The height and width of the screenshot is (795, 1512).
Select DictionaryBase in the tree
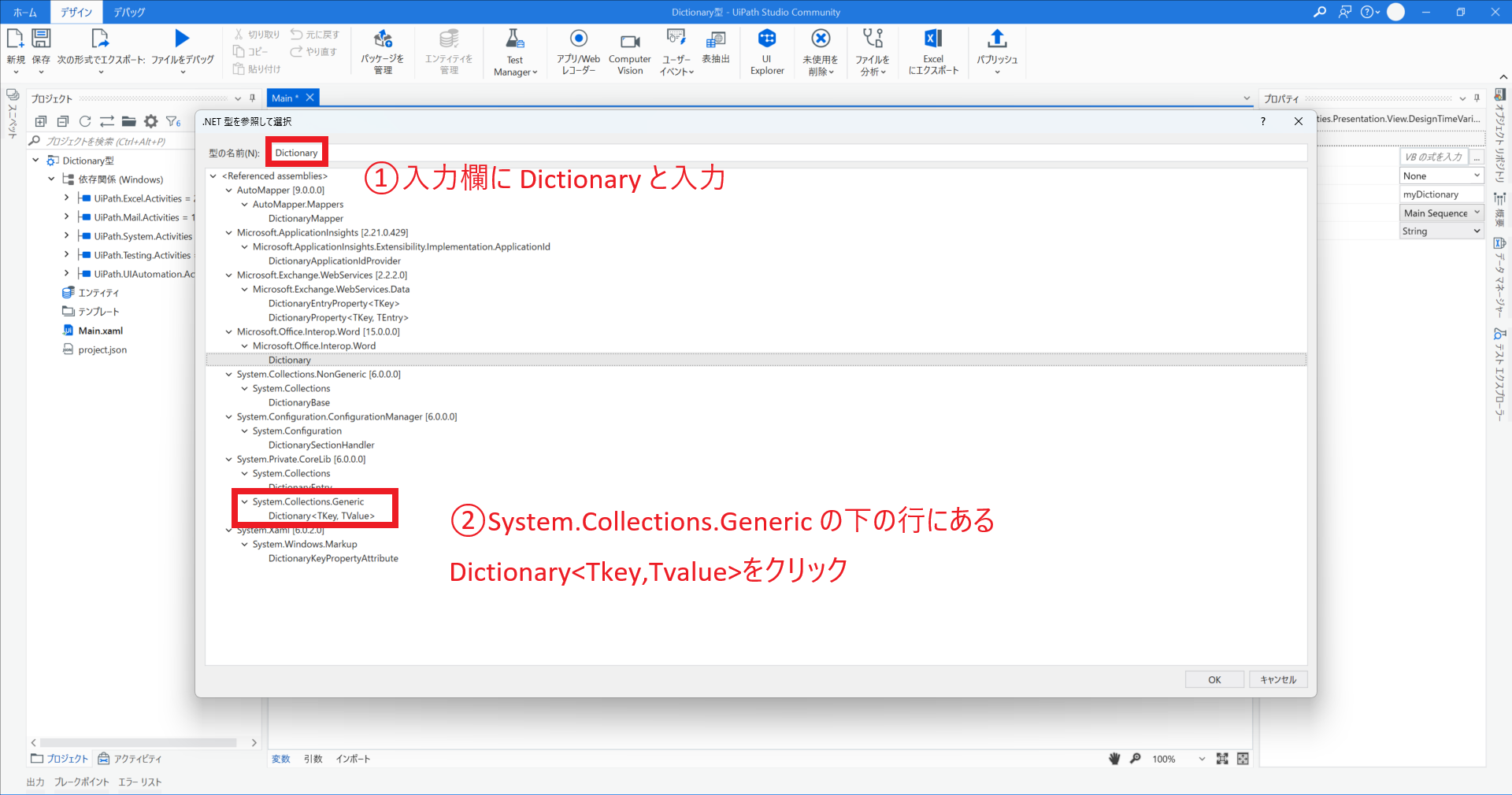click(299, 403)
